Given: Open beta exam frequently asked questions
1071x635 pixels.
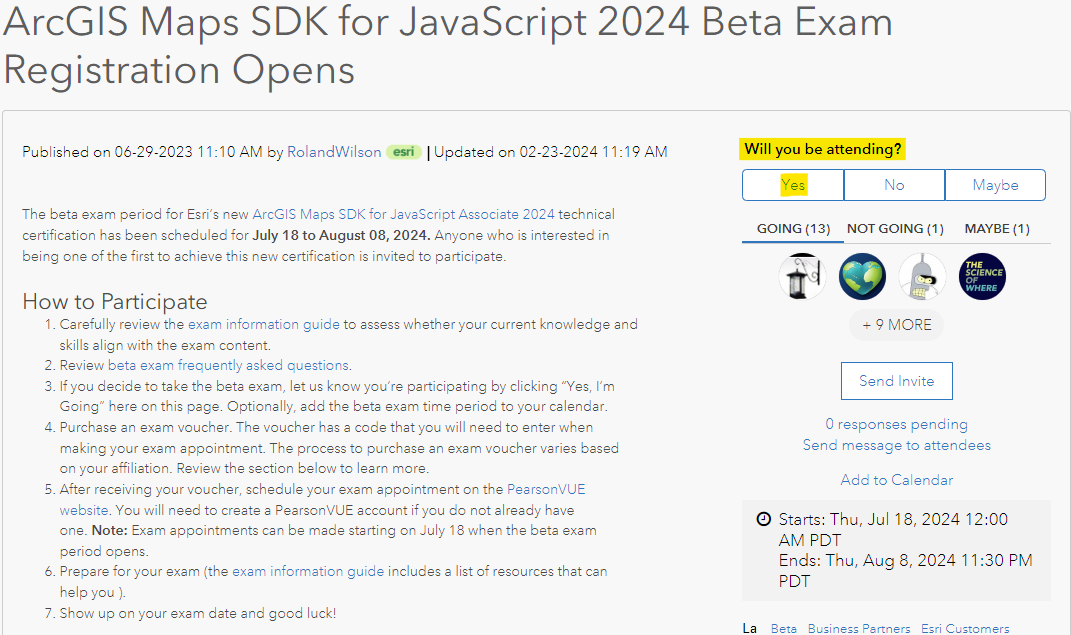Looking at the screenshot, I should pyautogui.click(x=228, y=365).
